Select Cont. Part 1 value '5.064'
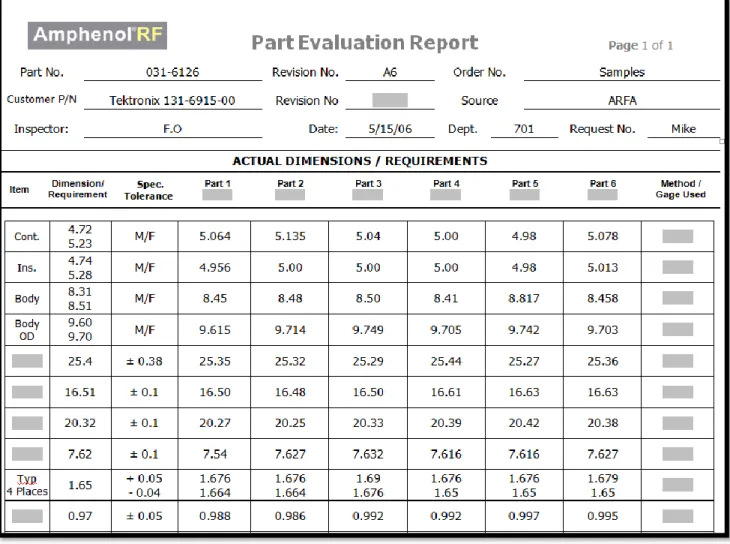 (215, 236)
